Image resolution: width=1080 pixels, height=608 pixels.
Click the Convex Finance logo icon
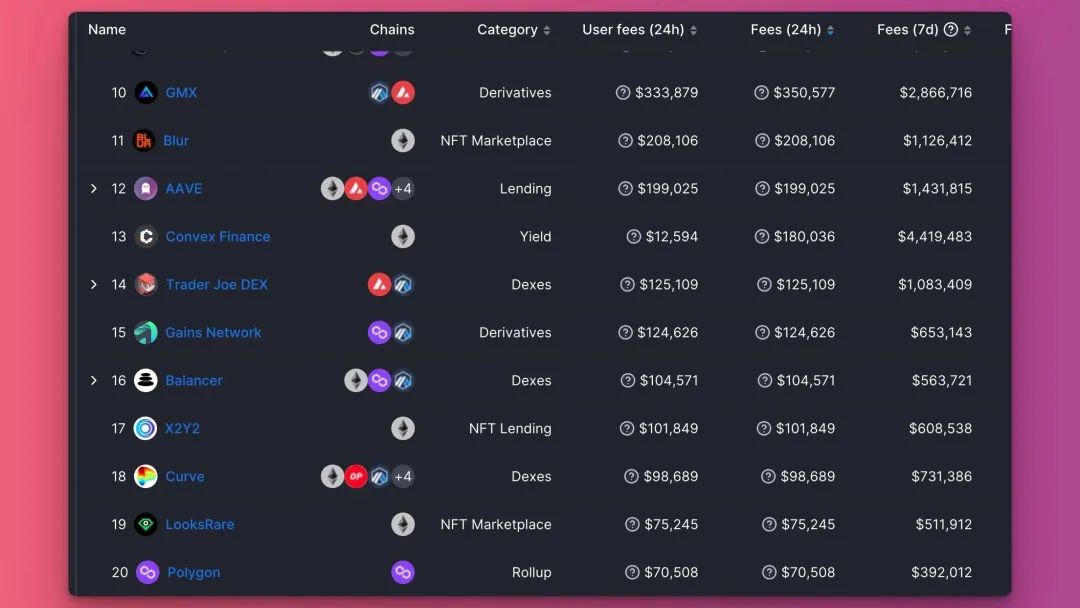coord(146,236)
